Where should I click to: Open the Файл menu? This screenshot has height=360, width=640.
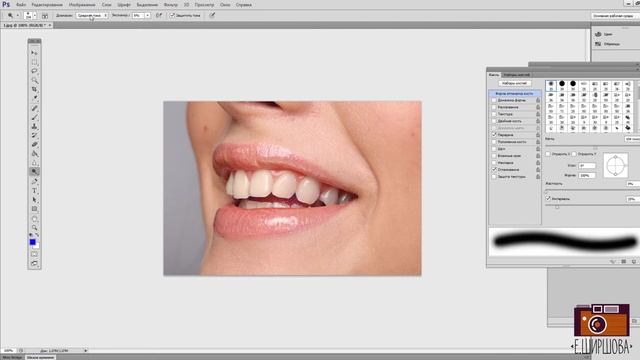pos(21,5)
